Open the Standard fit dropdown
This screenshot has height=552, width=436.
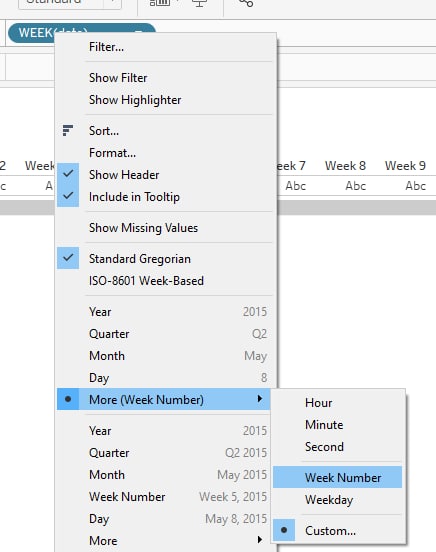[x=70, y=3]
